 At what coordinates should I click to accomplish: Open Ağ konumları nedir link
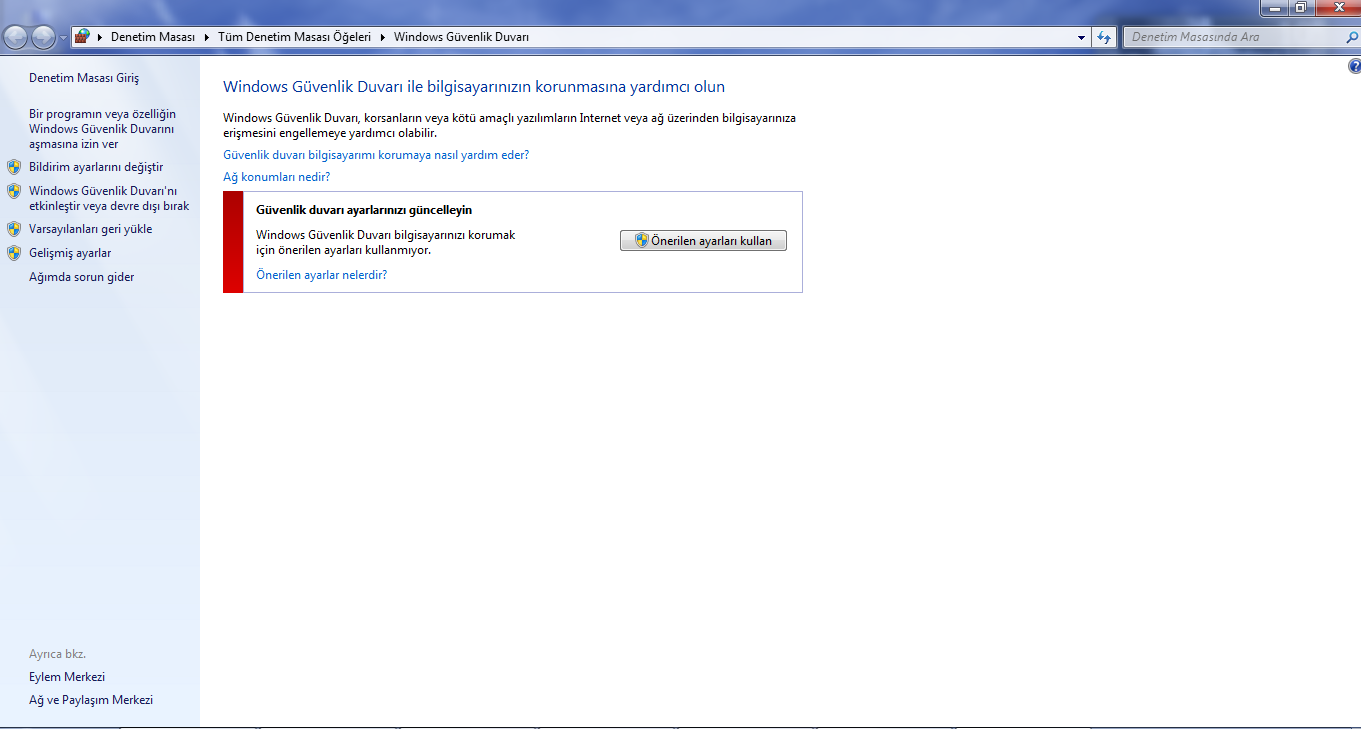coord(276,177)
